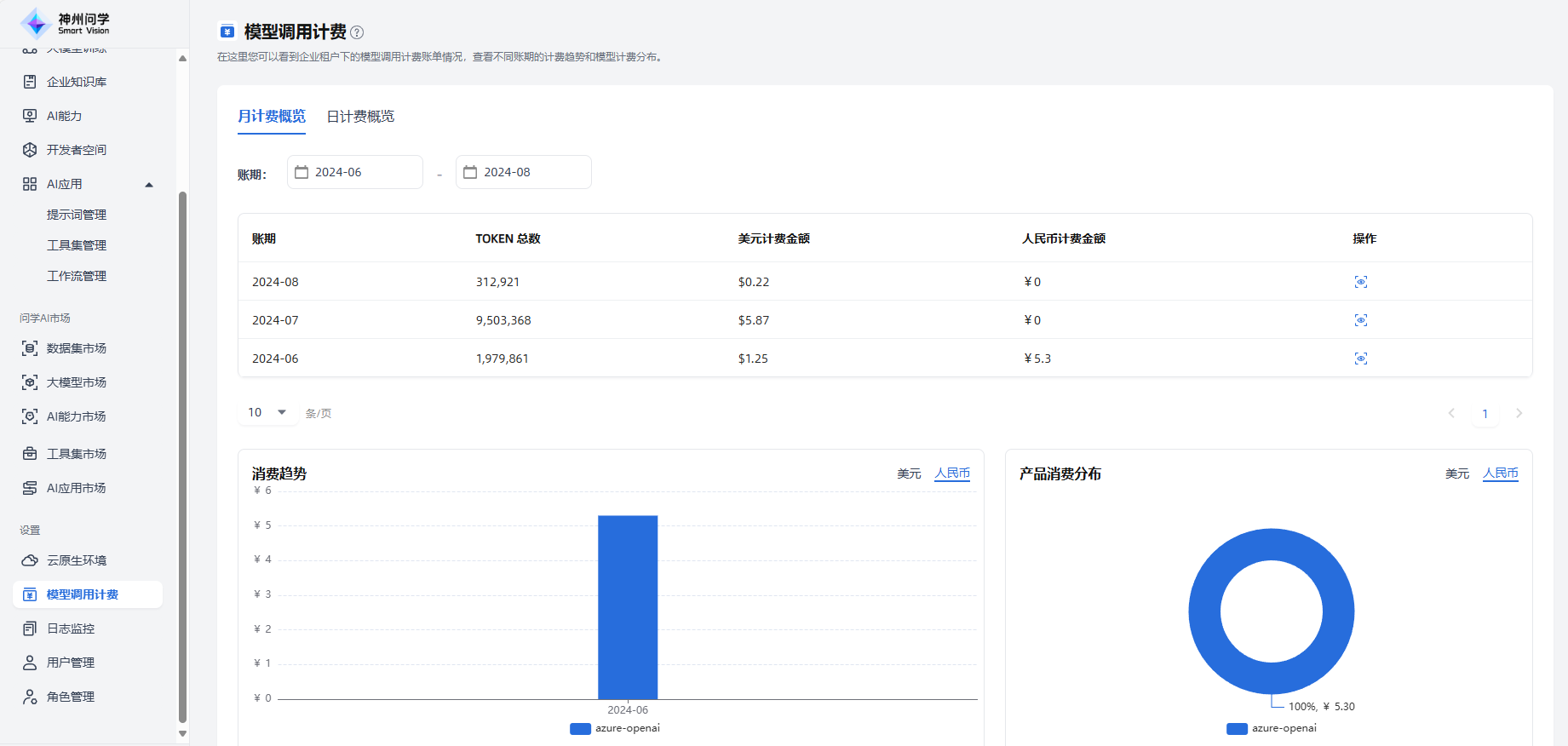Screen dimensions: 1568x746
Task: Open 工作流管理 submenu item
Action: 77,276
